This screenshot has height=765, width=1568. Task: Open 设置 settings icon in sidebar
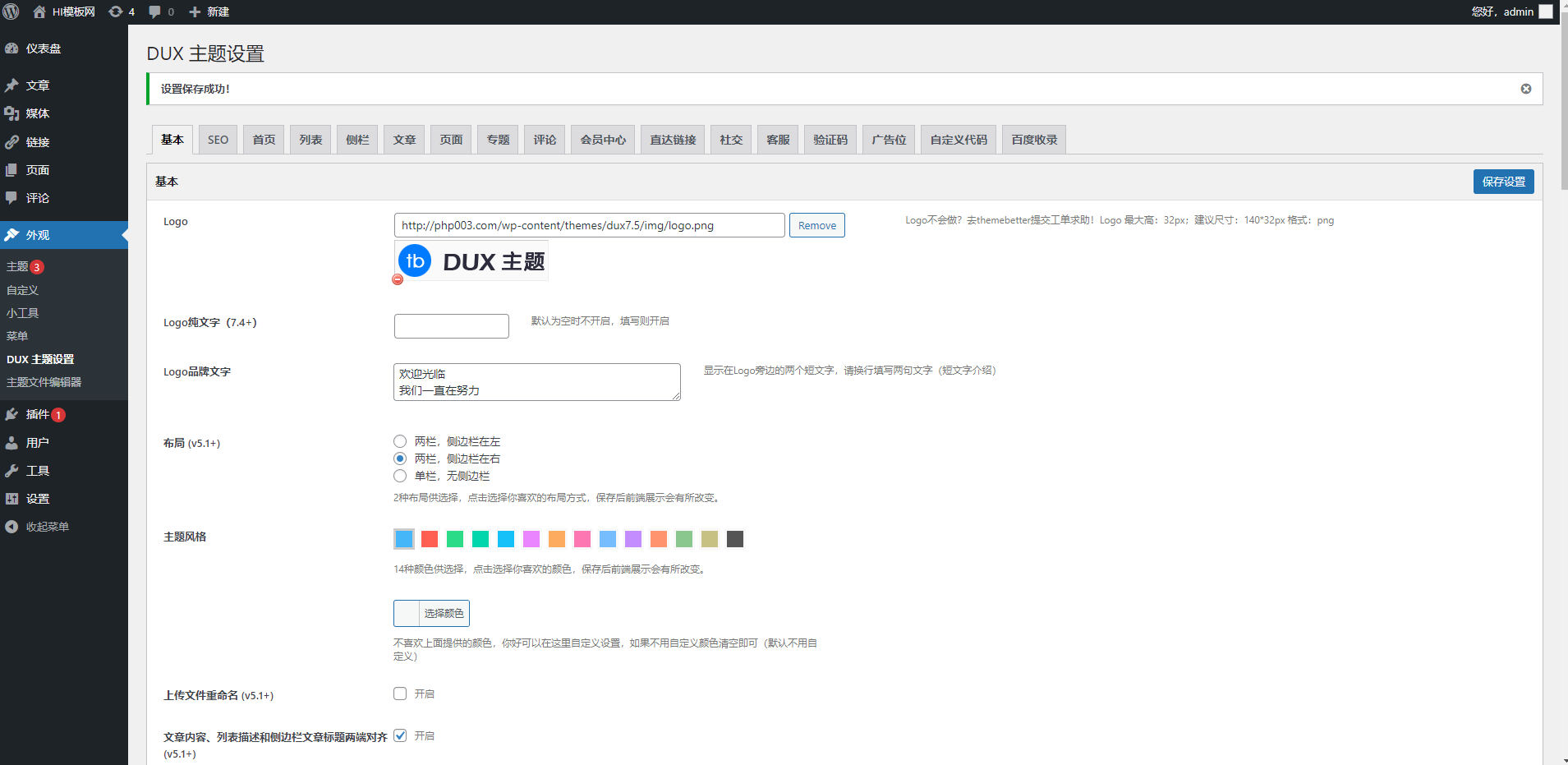[11, 499]
